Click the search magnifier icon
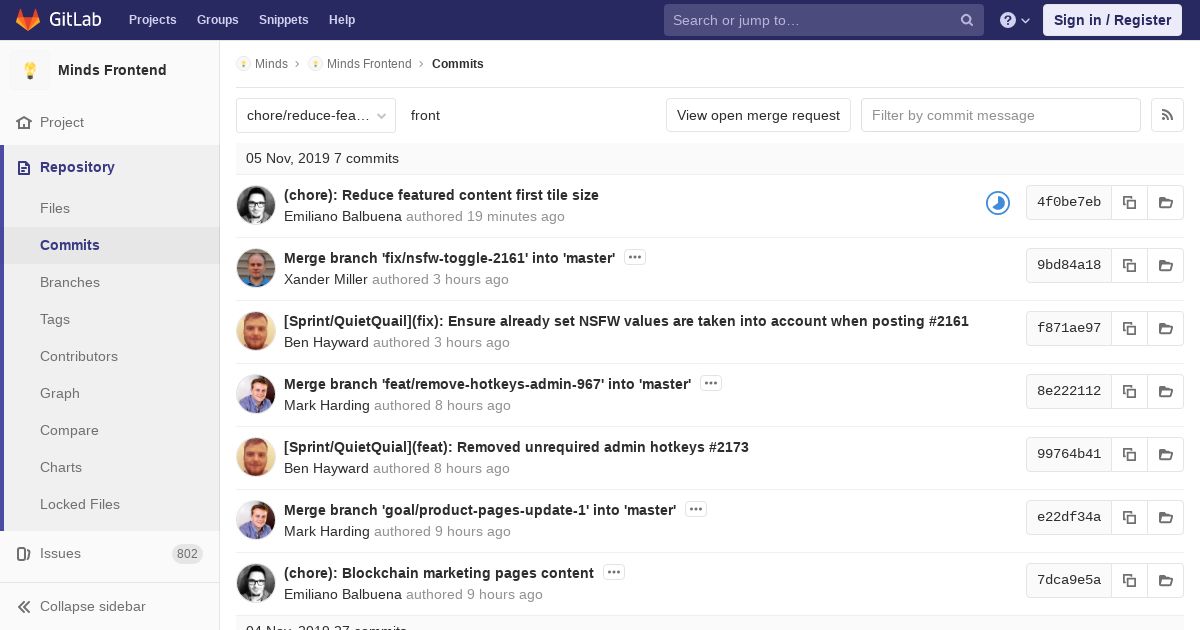 tap(967, 20)
